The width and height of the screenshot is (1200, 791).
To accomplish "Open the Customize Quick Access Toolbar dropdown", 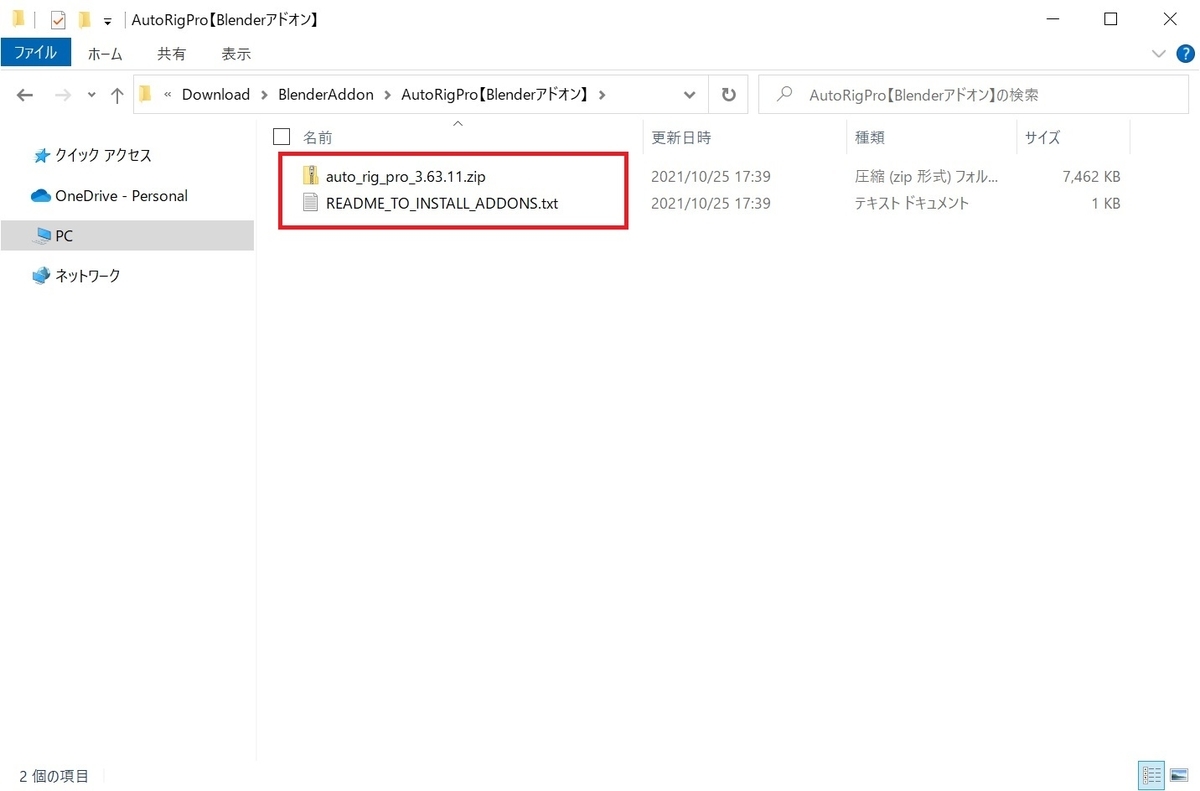I will tap(107, 21).
